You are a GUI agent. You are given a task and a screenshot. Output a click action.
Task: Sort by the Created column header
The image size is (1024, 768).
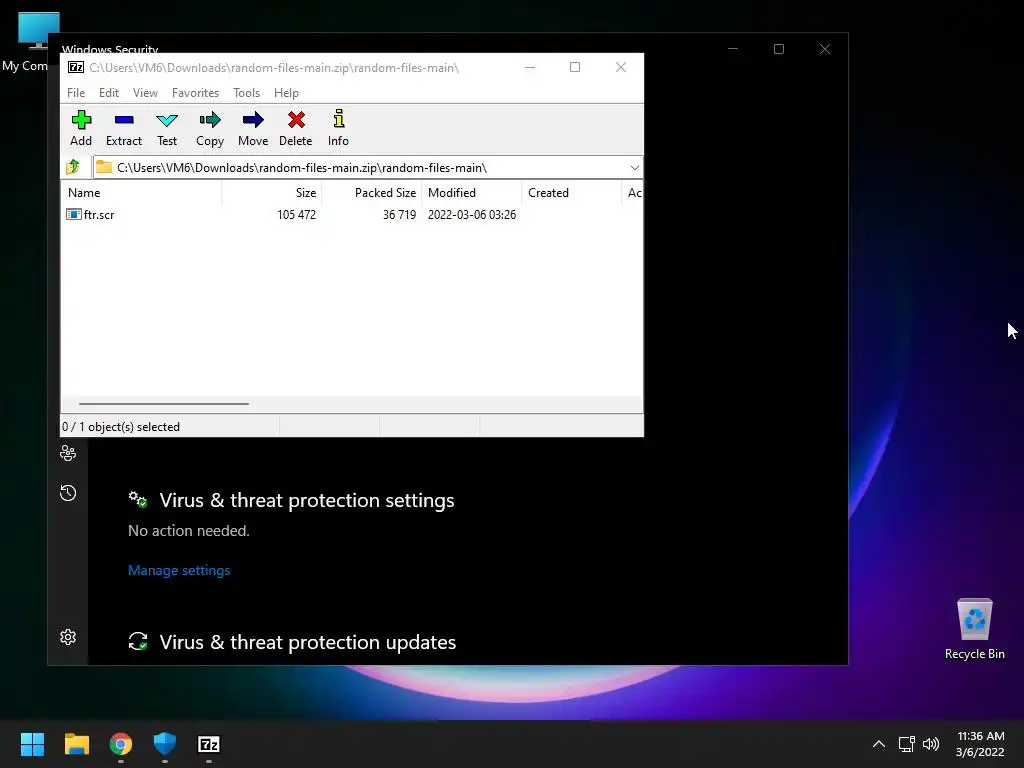tap(571, 193)
